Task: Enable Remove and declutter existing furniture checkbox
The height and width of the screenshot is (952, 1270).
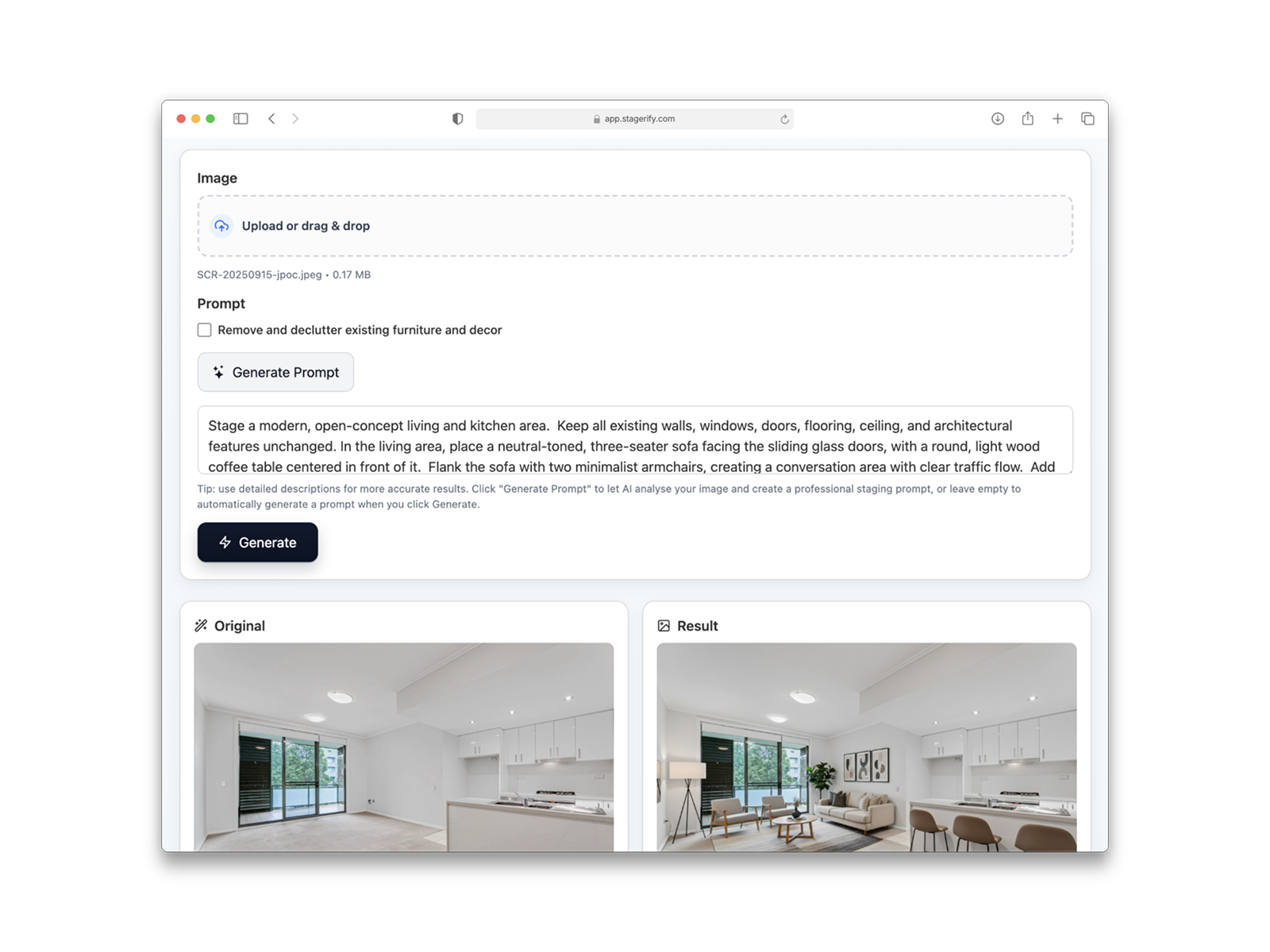Action: click(205, 330)
